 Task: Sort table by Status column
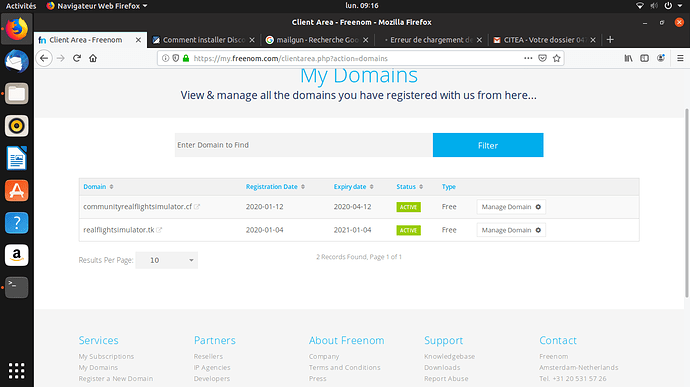(409, 187)
